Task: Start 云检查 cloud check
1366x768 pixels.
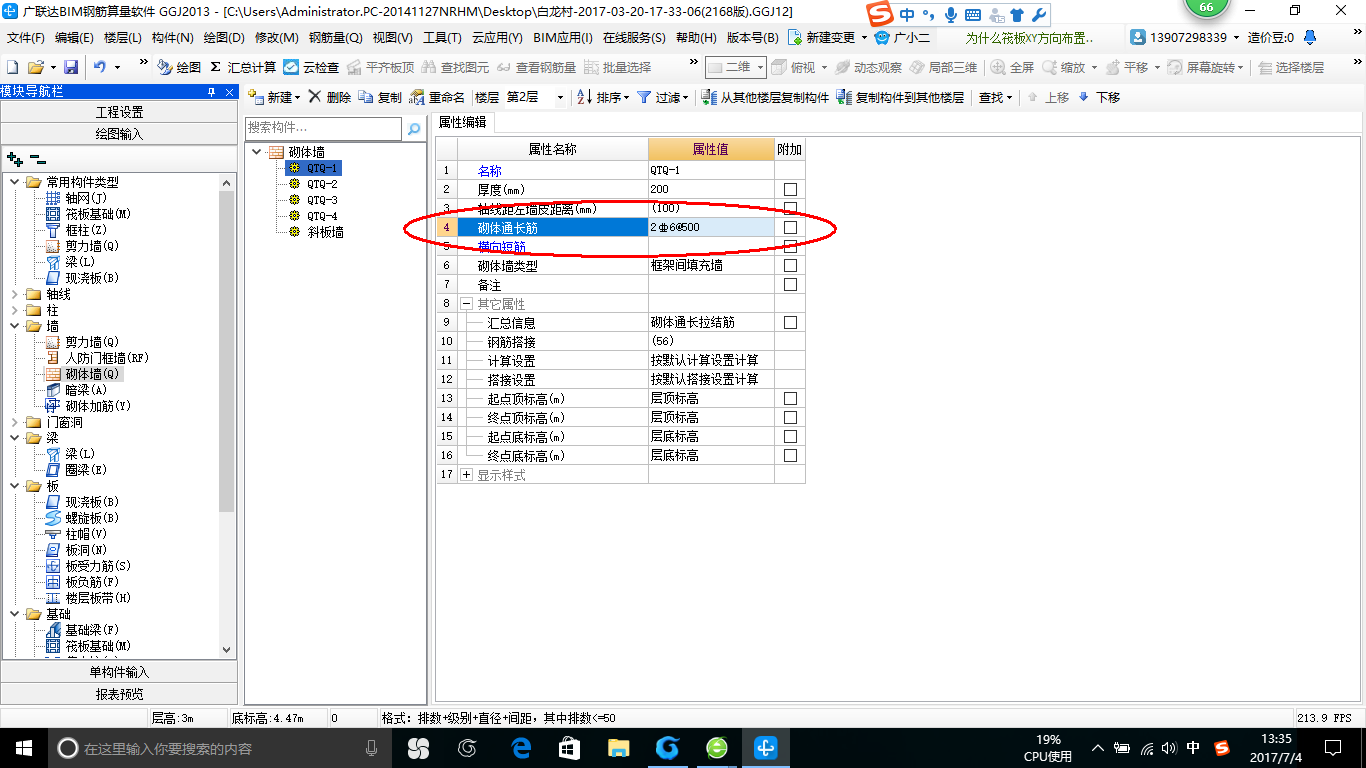Action: [311, 67]
